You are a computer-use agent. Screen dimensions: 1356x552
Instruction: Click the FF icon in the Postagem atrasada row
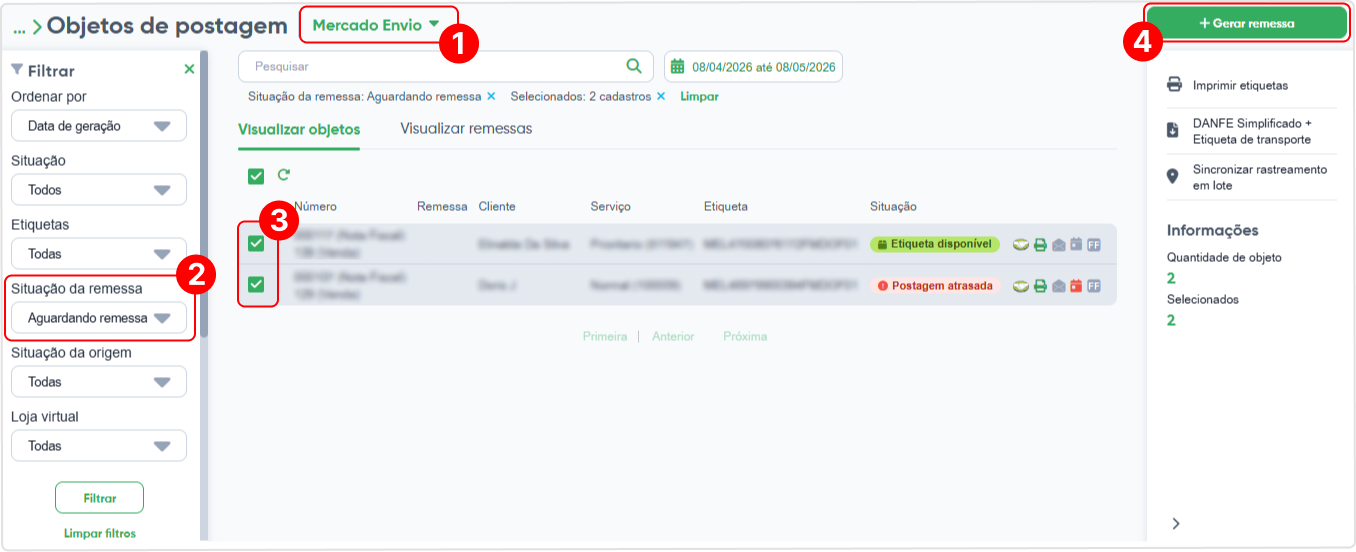1094,286
